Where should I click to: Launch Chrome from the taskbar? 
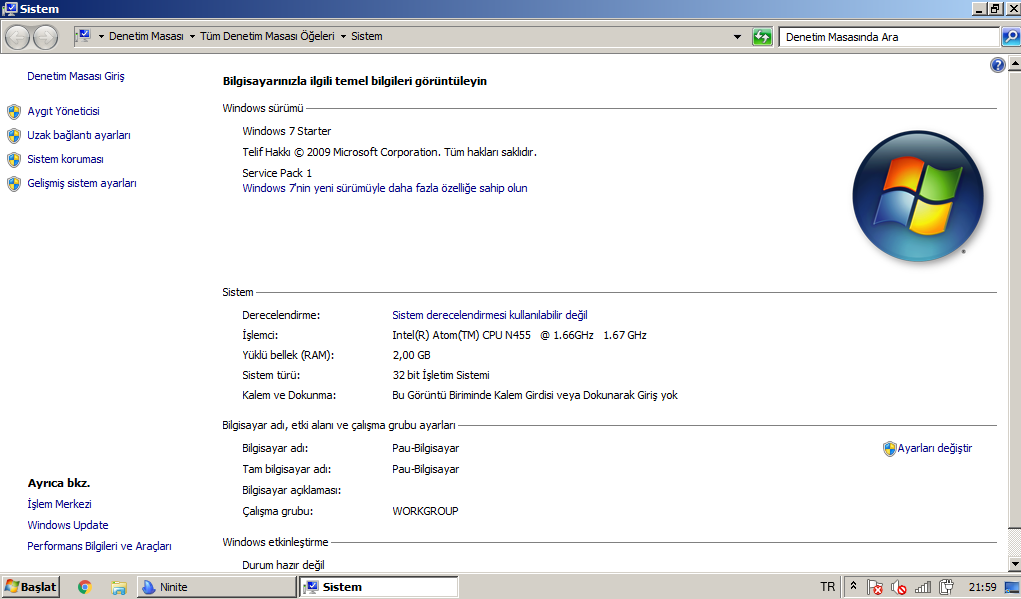coord(84,587)
